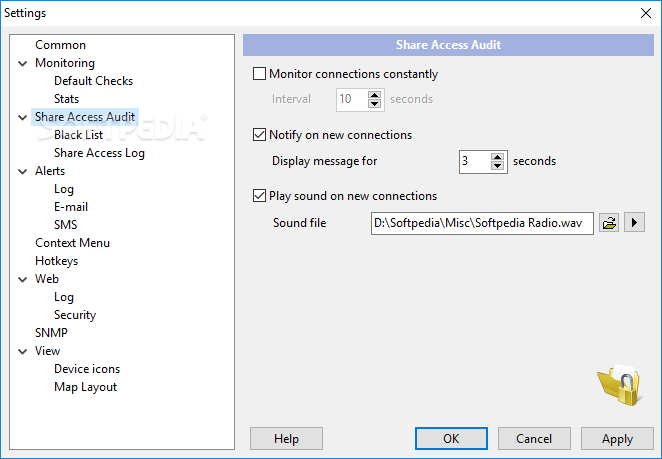Browse for sound file with folder icon

pyautogui.click(x=609, y=223)
